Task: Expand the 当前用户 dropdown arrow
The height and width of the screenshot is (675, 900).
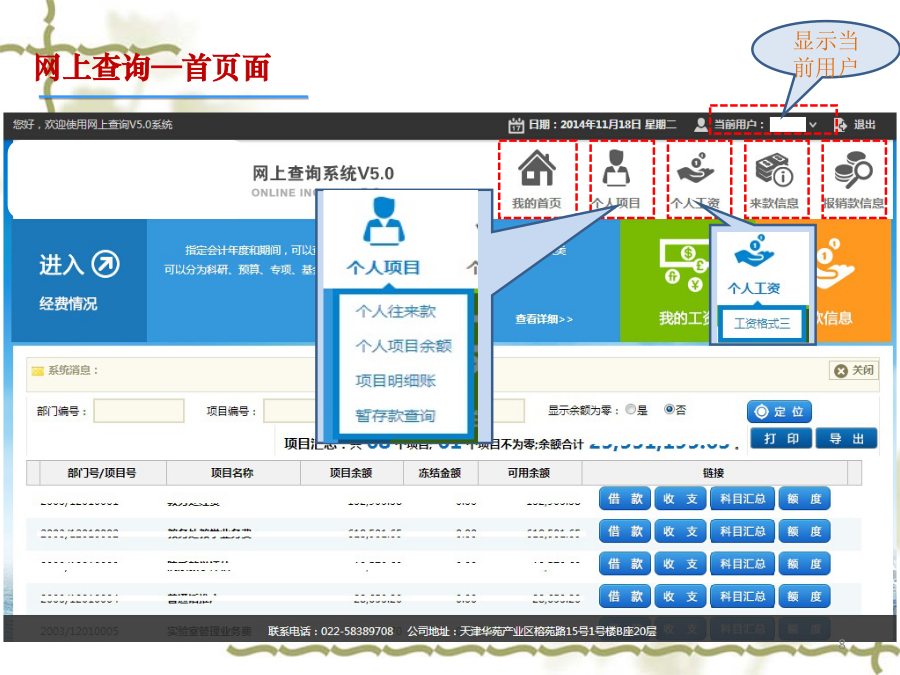Action: coord(813,125)
